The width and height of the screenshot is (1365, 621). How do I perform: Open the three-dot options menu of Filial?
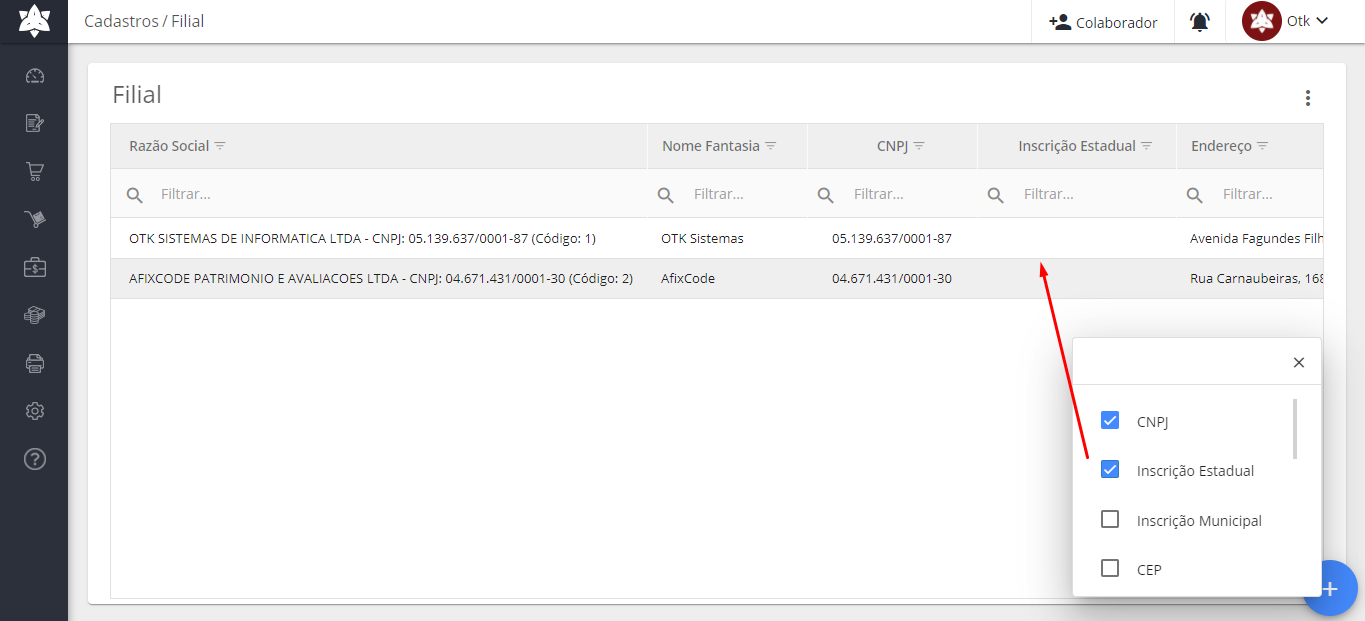point(1307,98)
